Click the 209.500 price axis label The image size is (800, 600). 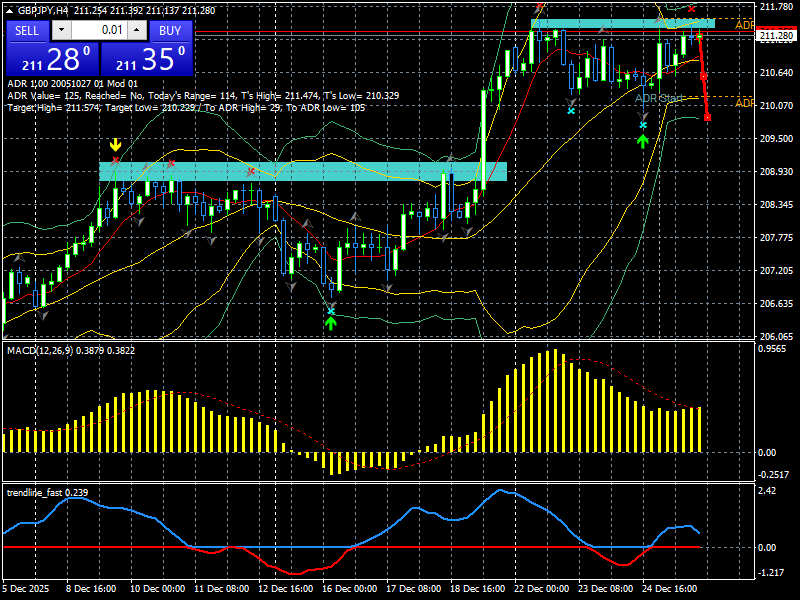777,139
